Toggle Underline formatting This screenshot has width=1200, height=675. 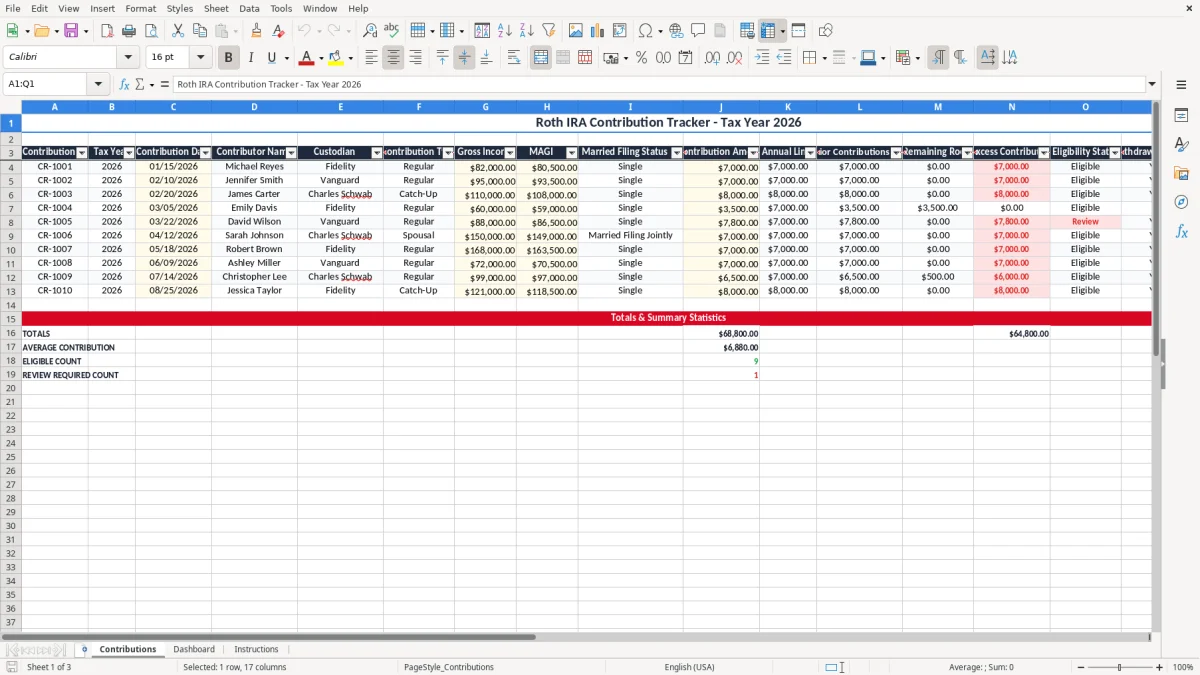point(271,58)
